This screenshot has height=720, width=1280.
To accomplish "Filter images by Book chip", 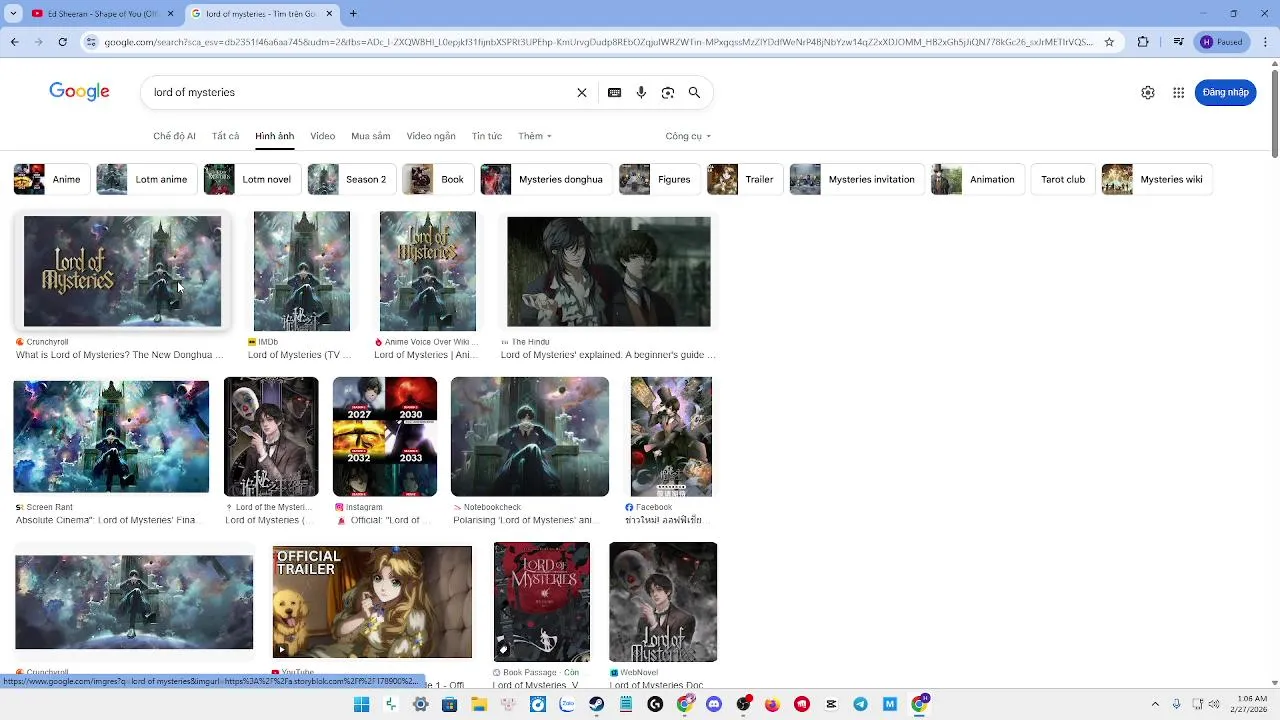I will click(437, 179).
